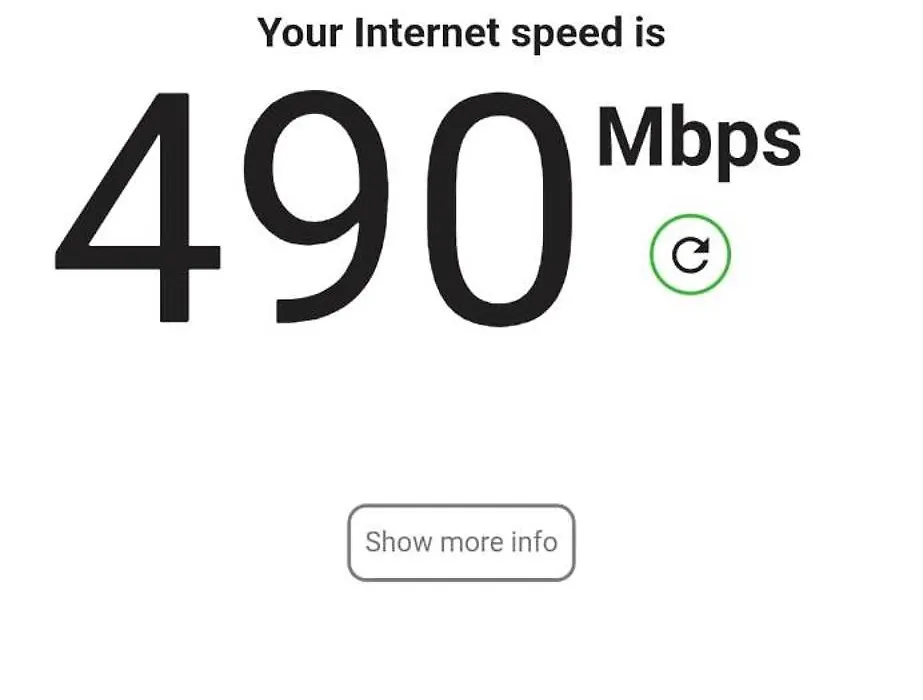This screenshot has width=923, height=700.
Task: Click the green circular refresh icon
Action: pos(690,254)
